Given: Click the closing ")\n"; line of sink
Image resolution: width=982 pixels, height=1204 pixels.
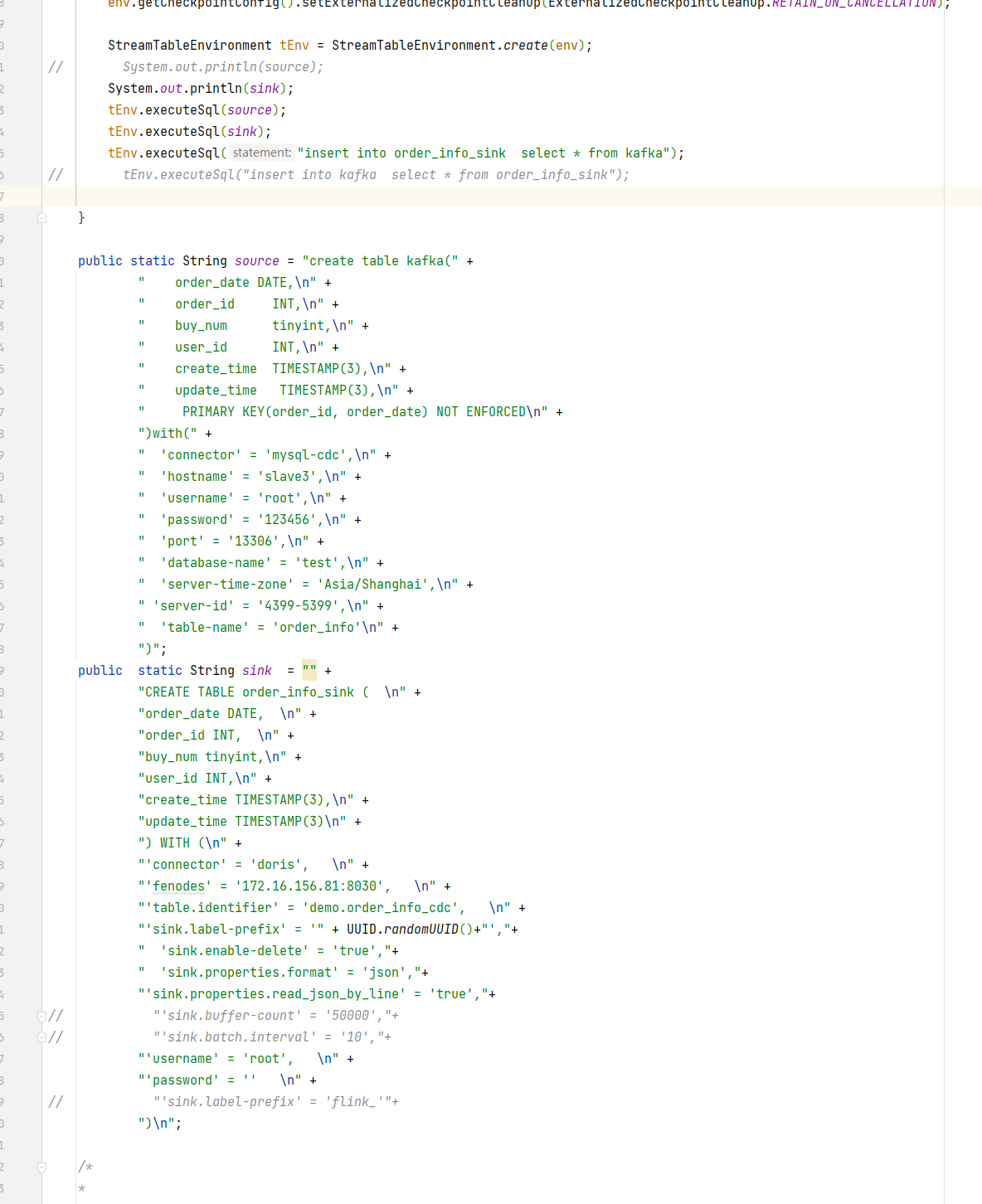Looking at the screenshot, I should (x=160, y=1124).
